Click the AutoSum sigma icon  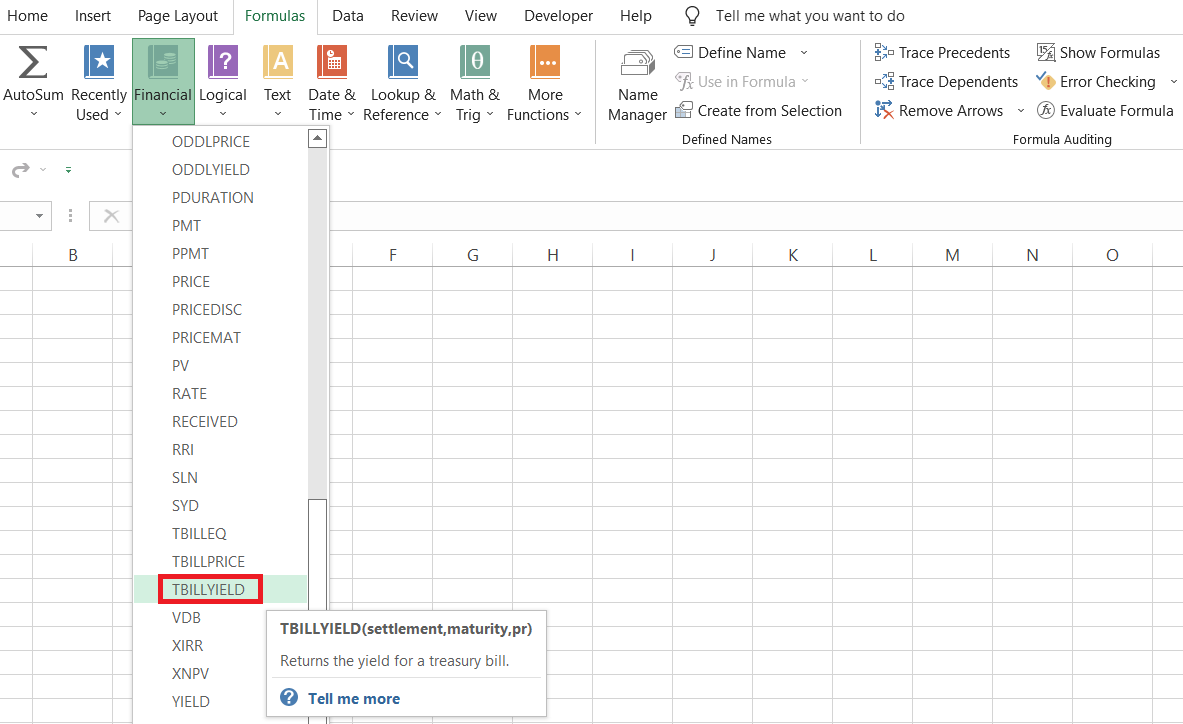pyautogui.click(x=33, y=63)
